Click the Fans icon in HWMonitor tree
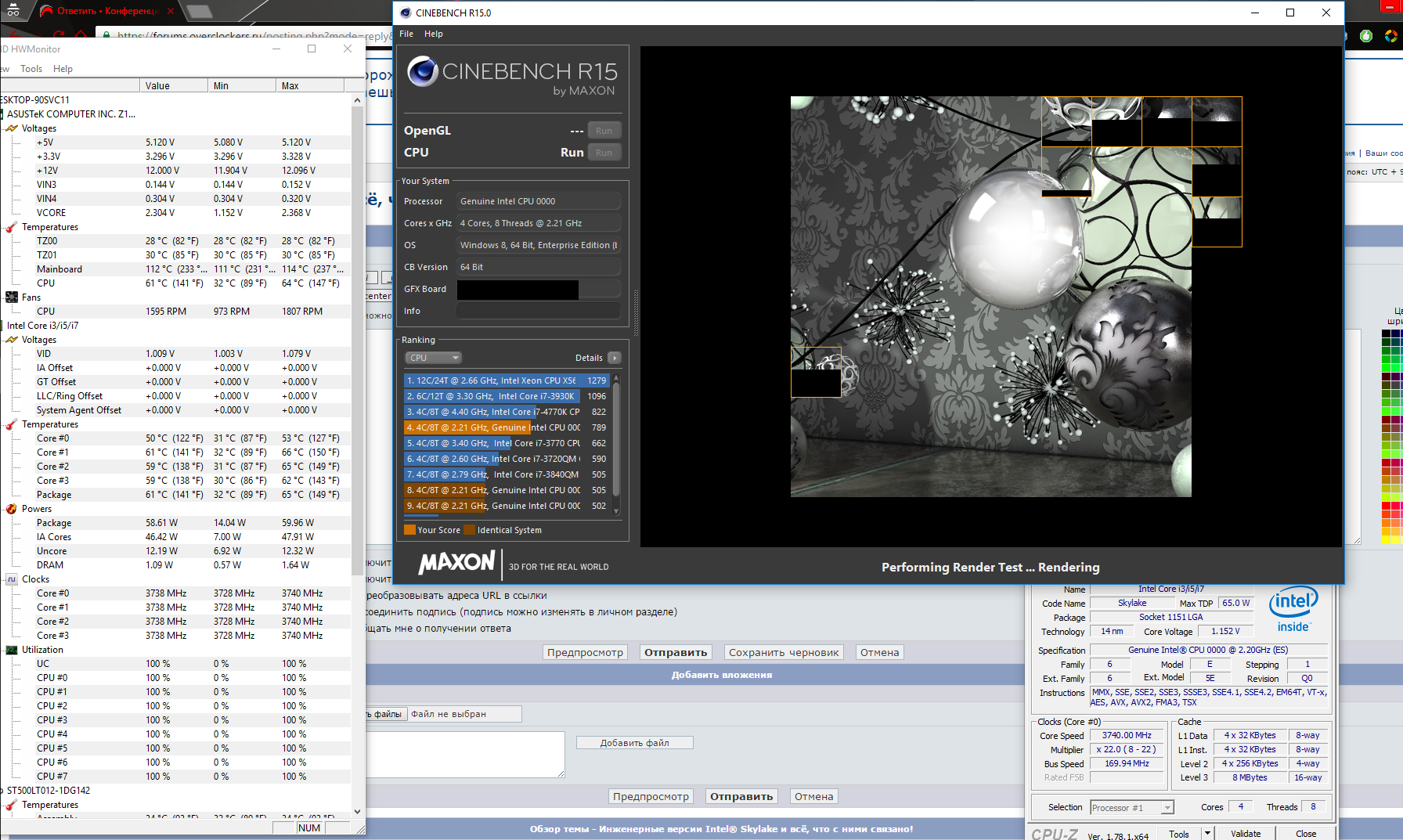 (x=12, y=297)
